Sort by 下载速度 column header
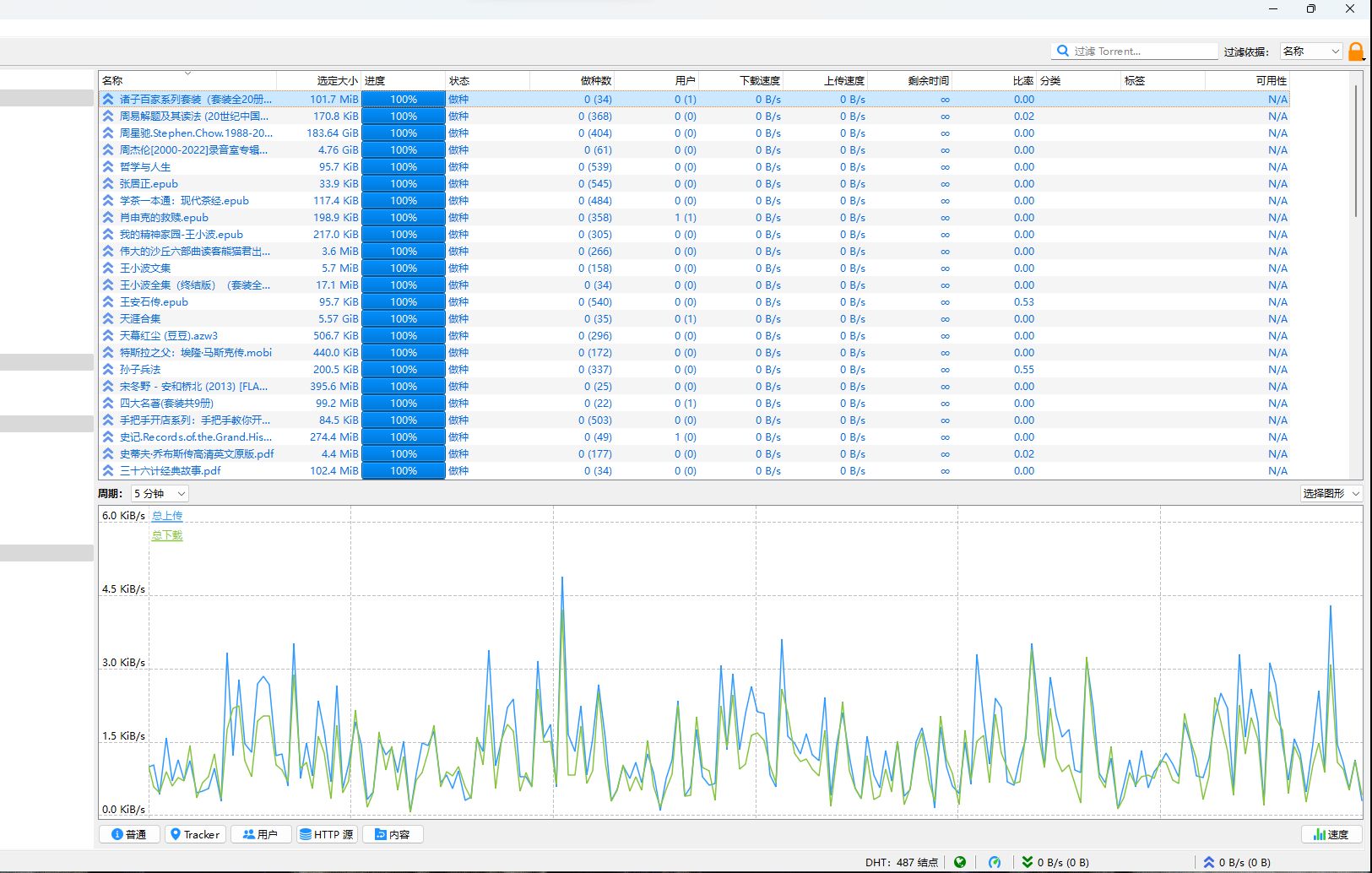 (x=741, y=80)
